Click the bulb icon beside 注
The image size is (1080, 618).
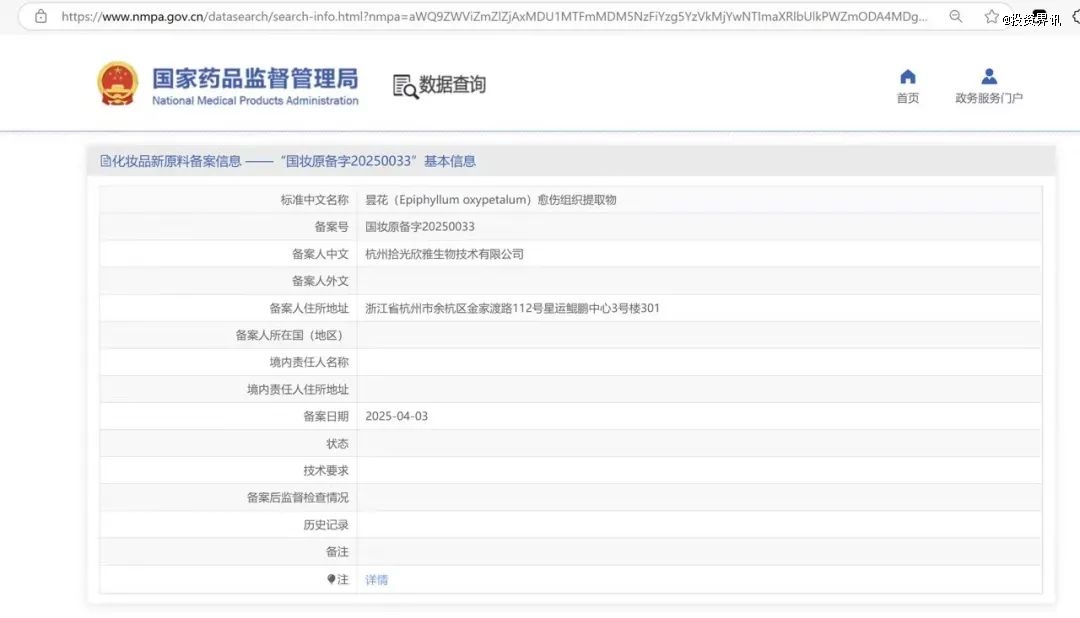(x=331, y=579)
